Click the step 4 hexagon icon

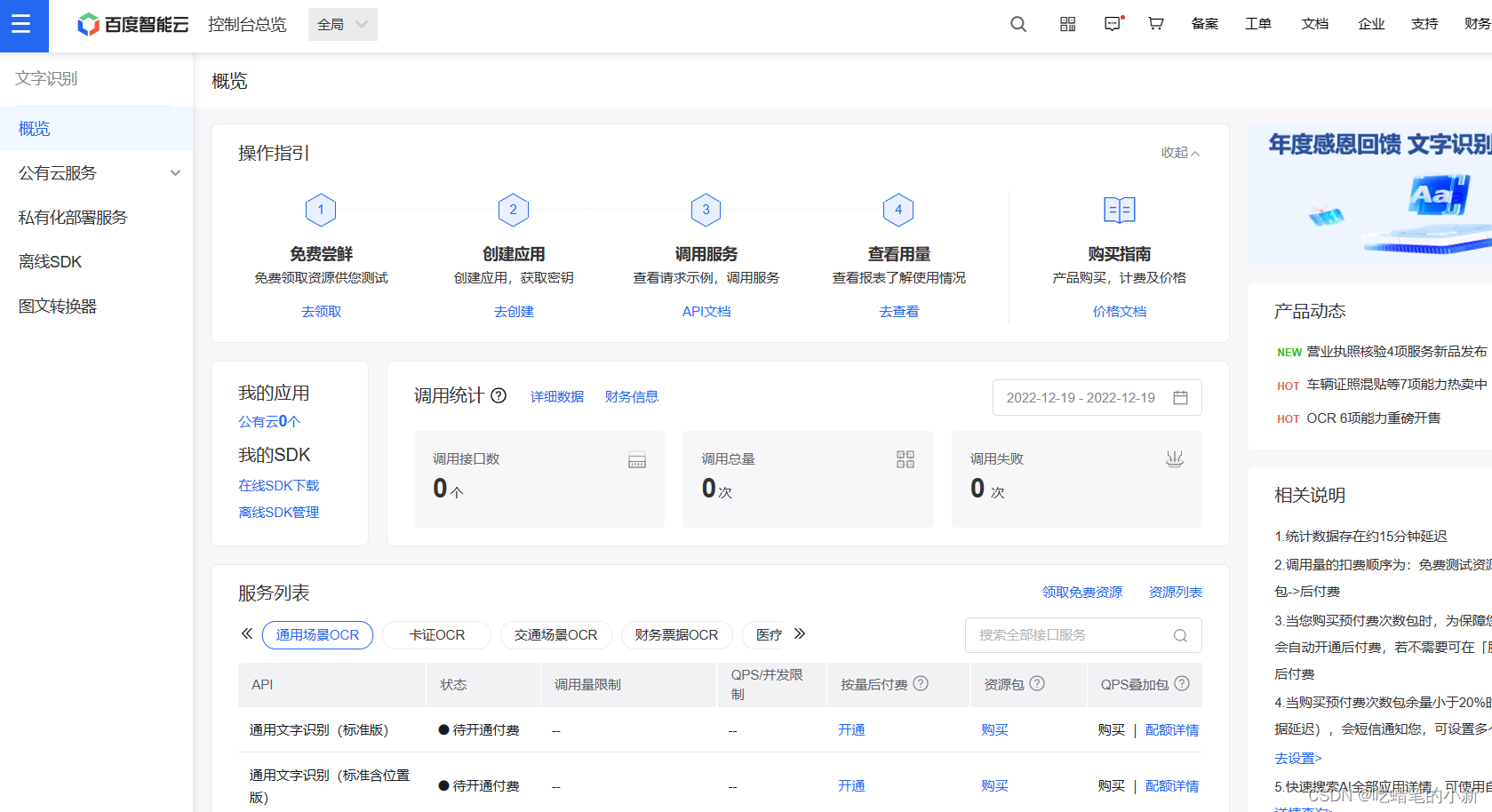coord(898,210)
